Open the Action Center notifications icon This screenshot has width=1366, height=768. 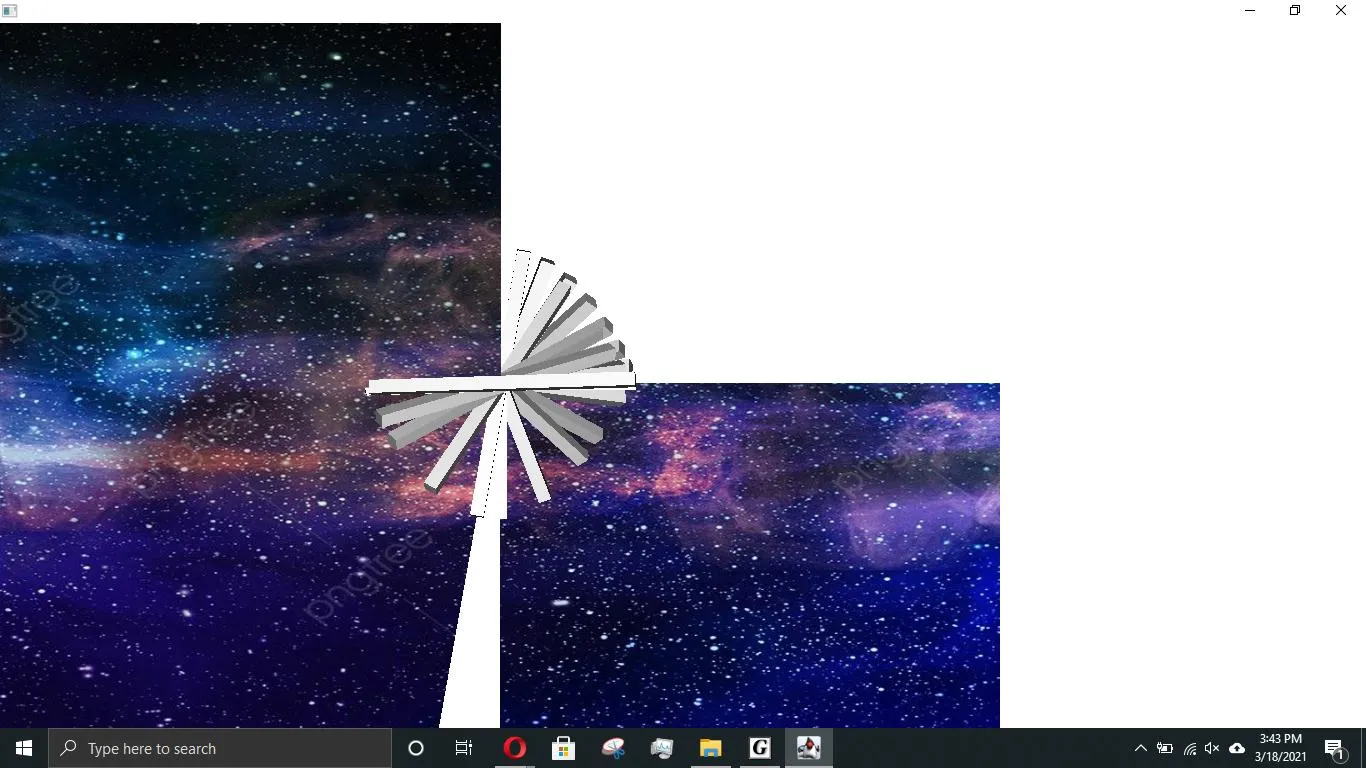(x=1334, y=748)
